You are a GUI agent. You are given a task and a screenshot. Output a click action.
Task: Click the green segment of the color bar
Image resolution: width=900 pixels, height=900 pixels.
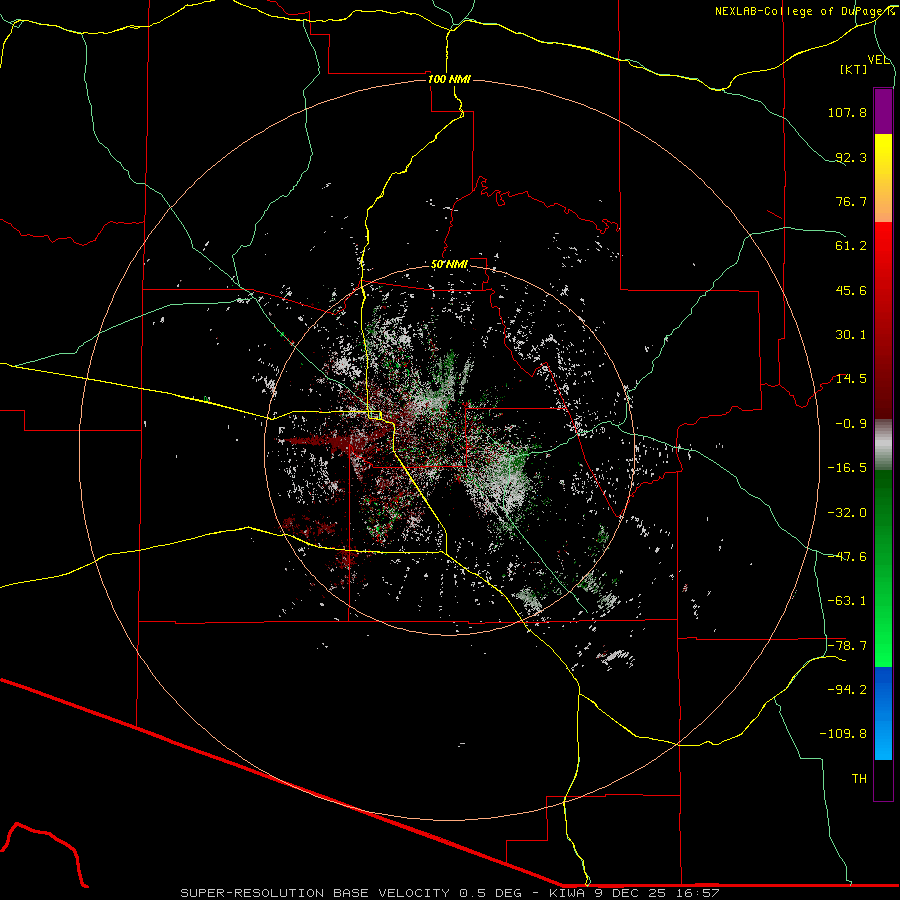pos(883,568)
